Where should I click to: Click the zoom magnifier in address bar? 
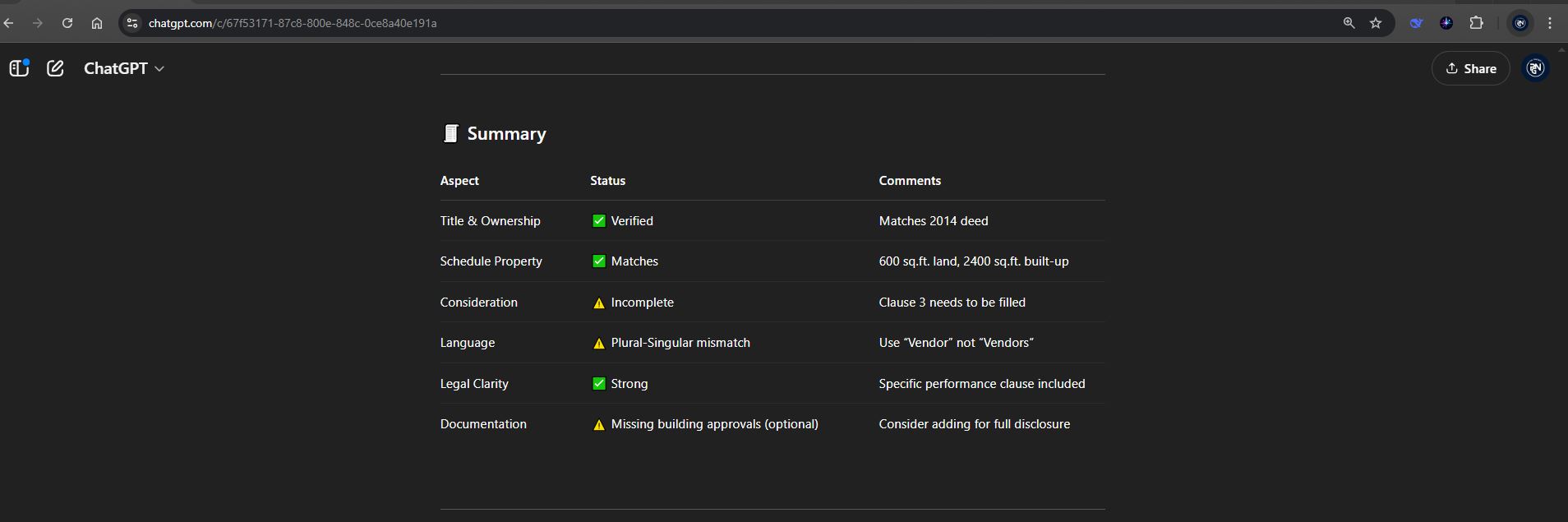point(1349,23)
